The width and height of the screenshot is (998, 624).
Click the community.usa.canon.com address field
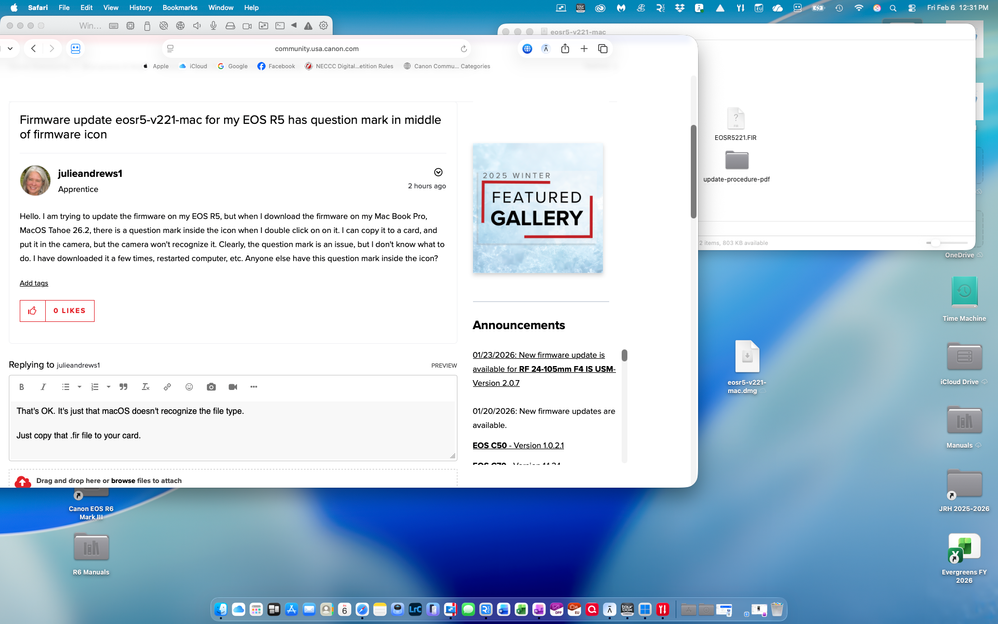317,48
